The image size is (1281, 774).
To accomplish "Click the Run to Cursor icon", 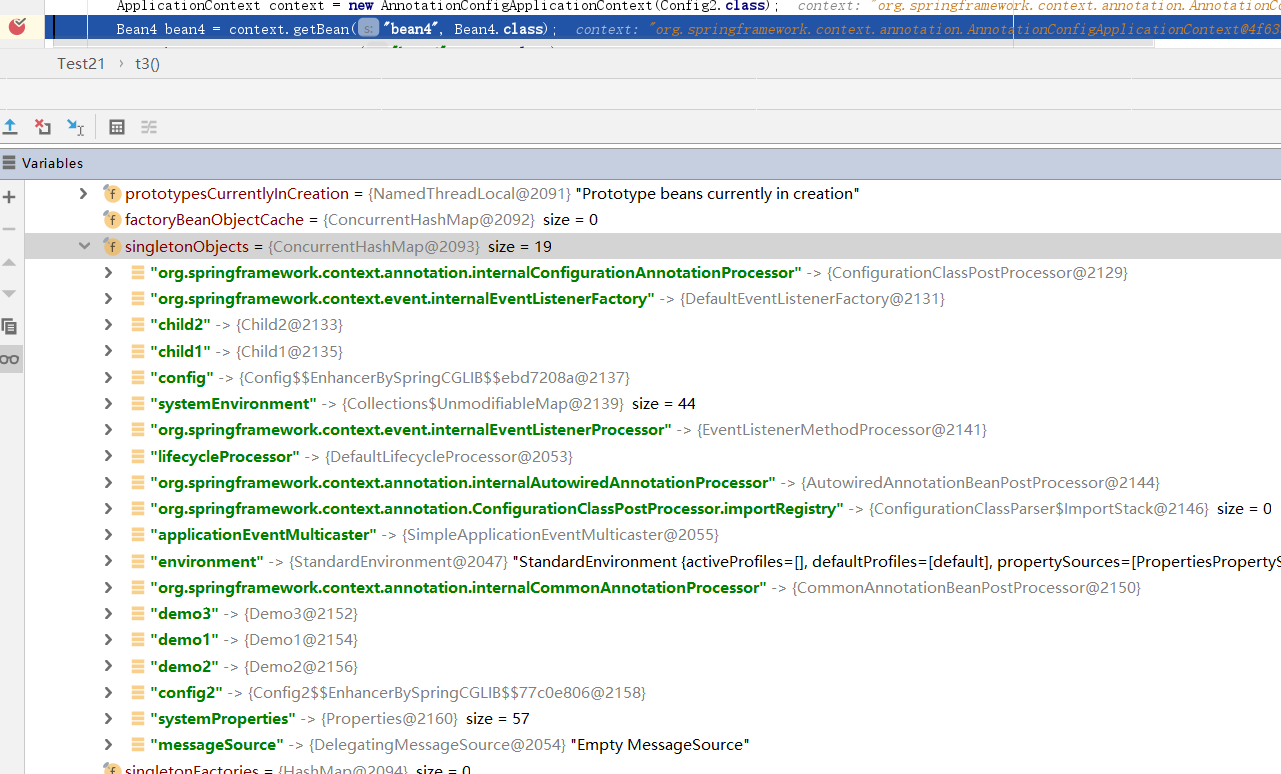I will [x=75, y=127].
